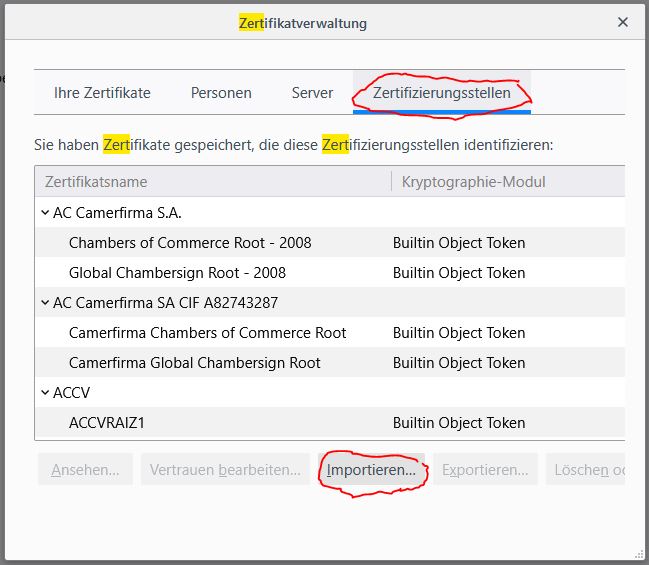Image resolution: width=649 pixels, height=565 pixels.
Task: Click the Importieren... button
Action: (x=371, y=470)
